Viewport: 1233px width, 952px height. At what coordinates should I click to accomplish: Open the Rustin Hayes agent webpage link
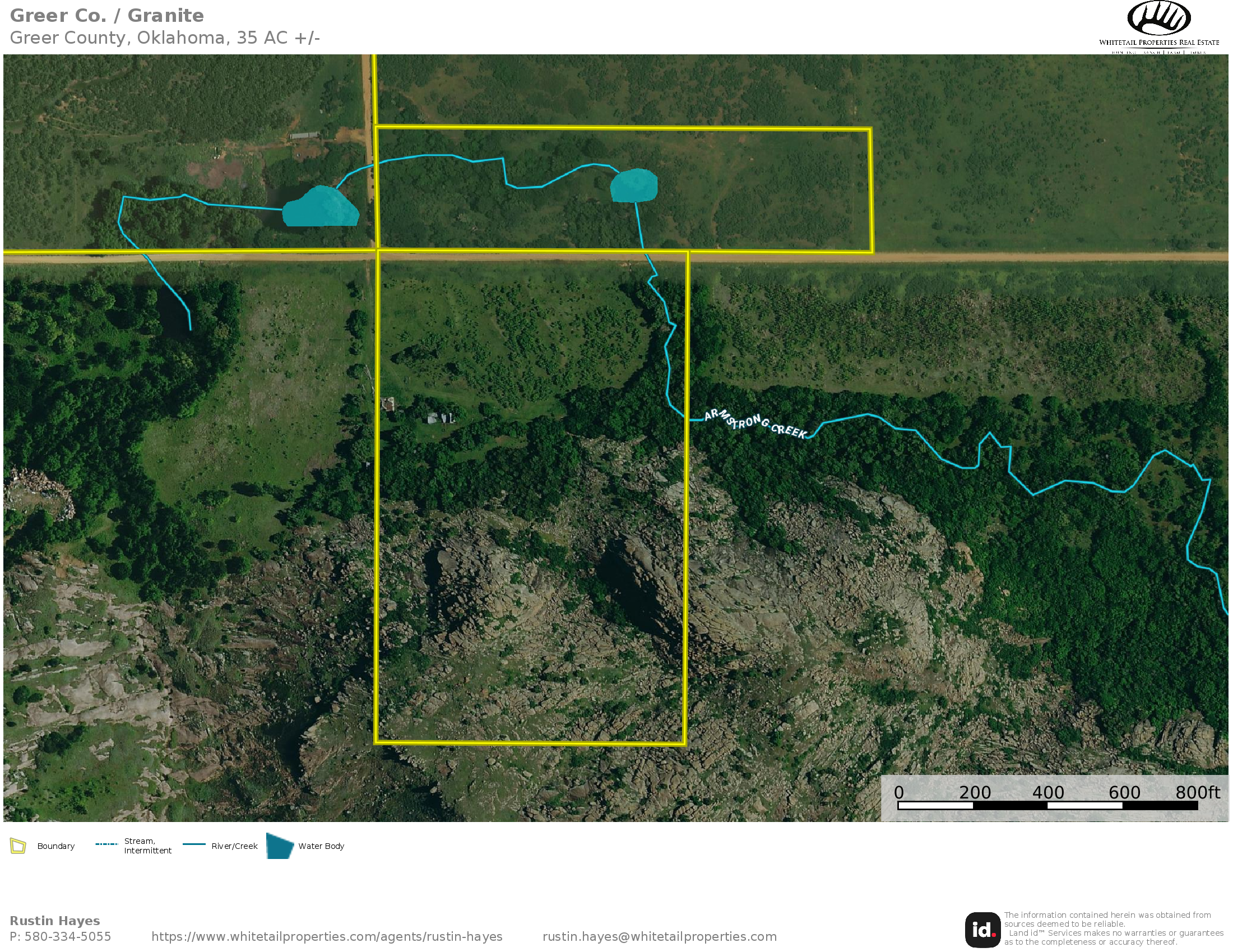click(x=326, y=937)
